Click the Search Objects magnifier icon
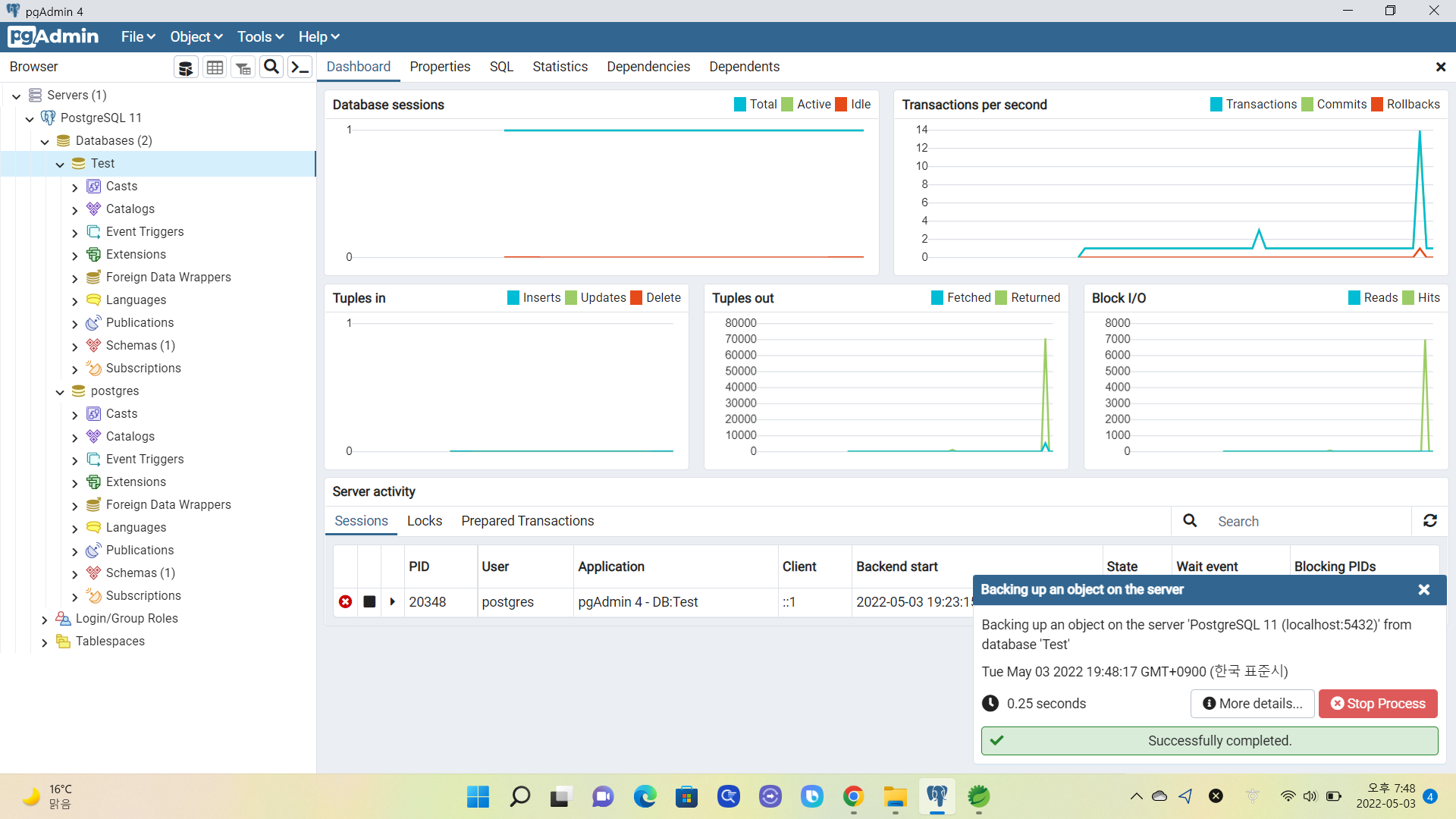 point(271,67)
